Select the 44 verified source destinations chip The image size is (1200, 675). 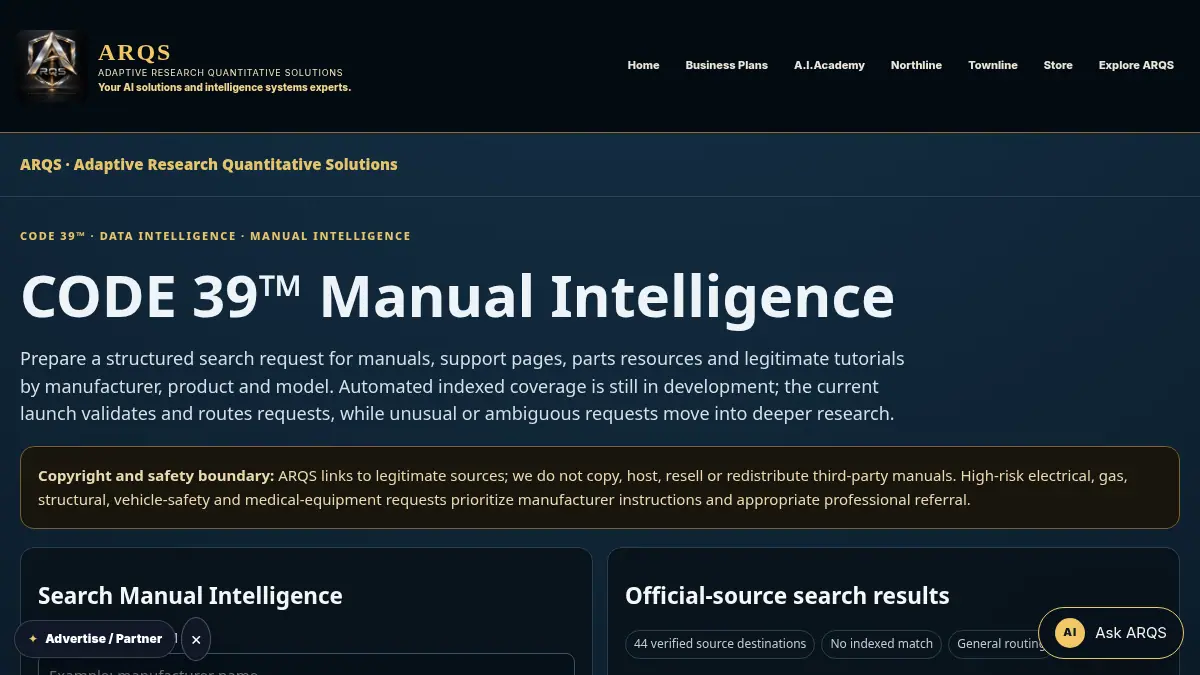(720, 644)
